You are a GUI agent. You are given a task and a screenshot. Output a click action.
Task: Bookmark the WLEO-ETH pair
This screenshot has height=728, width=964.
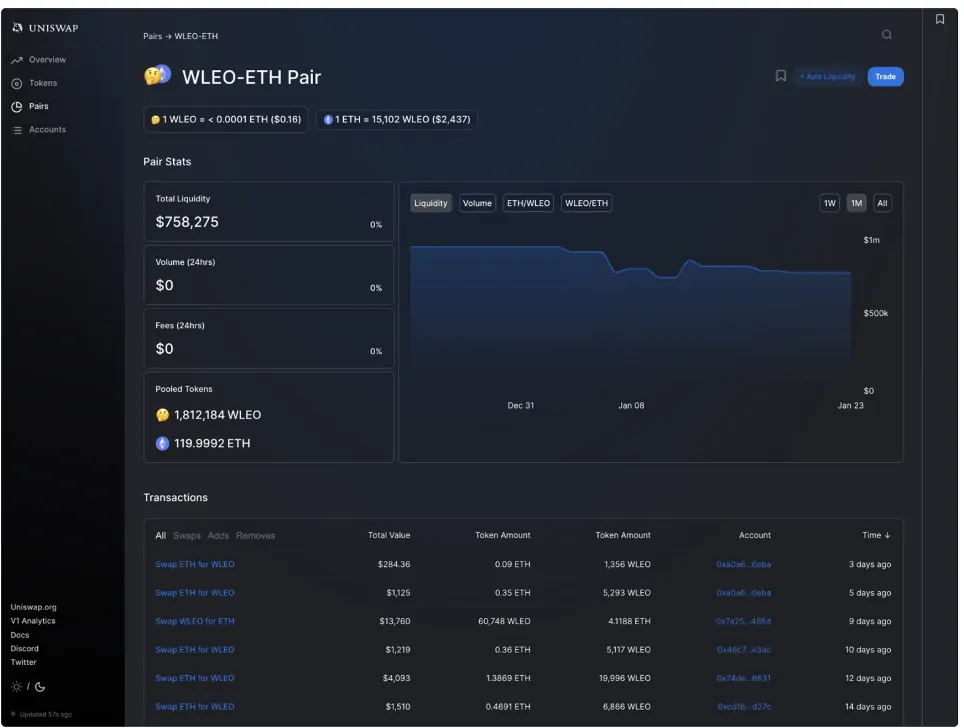click(780, 76)
